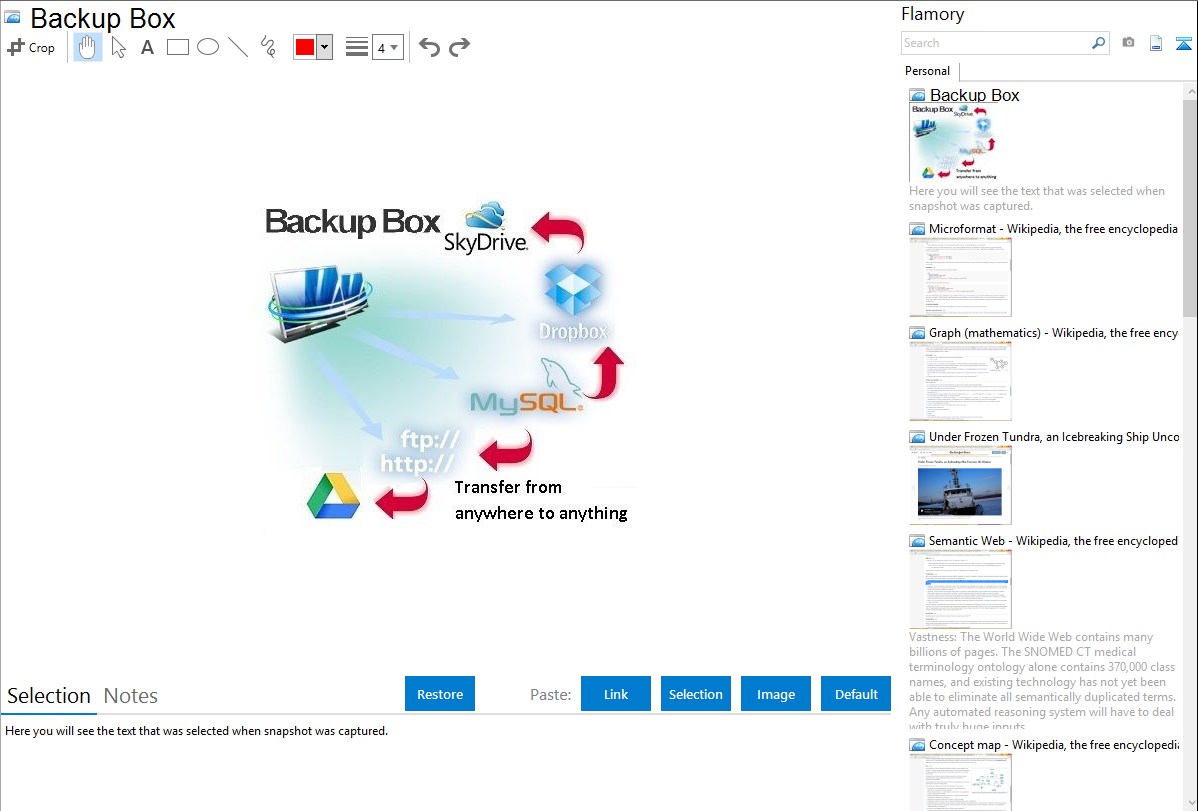Paste as Selection button
Viewport: 1198px width, 811px height.
click(695, 694)
